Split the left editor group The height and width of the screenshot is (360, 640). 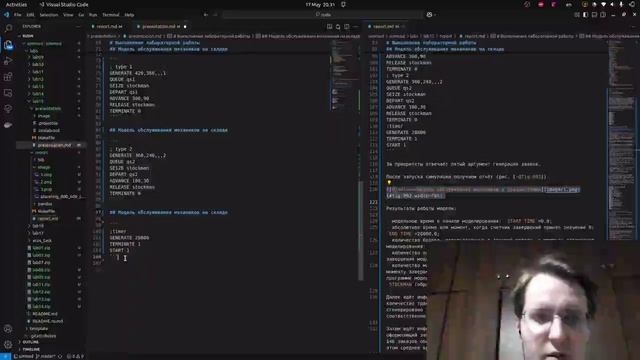coord(347,27)
